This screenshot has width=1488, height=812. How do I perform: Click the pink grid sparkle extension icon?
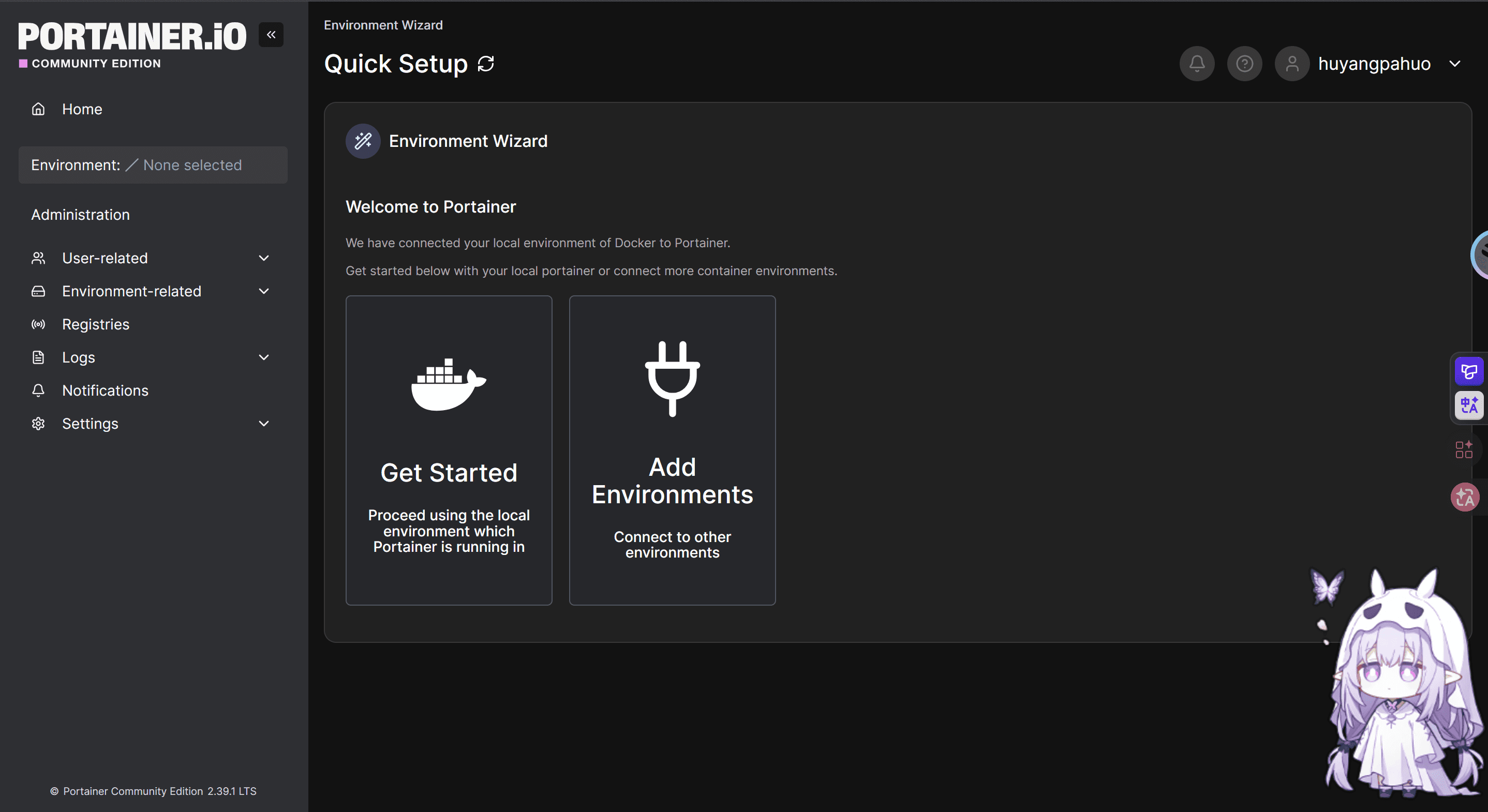pos(1464,450)
